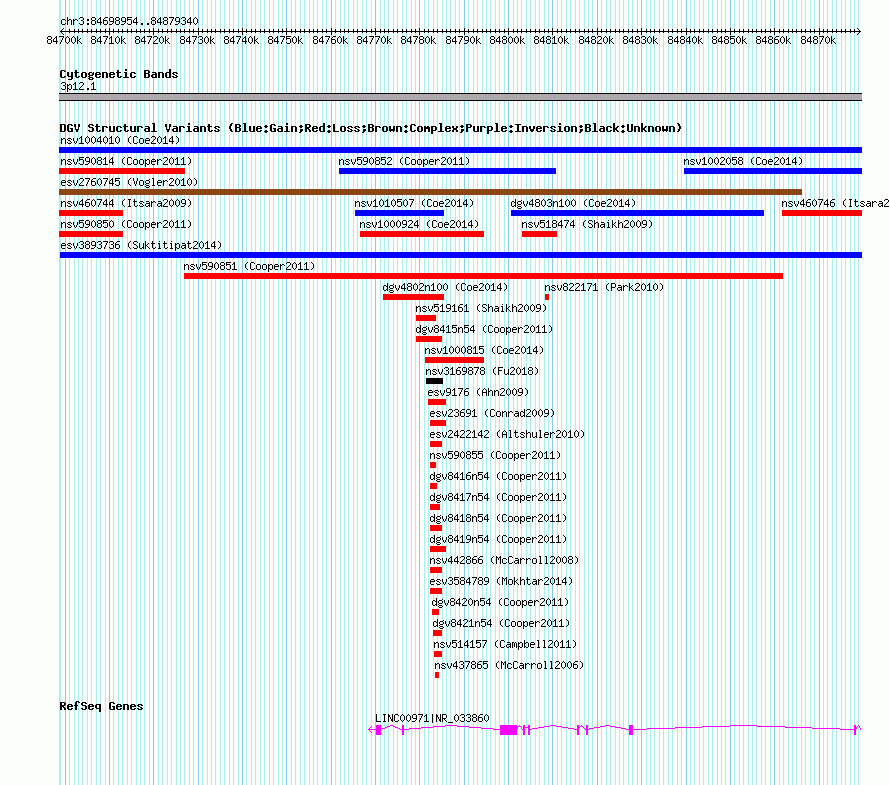Screen dimensions: 890x785
Task: Select the blue nsv1004010 gain bar
Action: (x=460, y=150)
